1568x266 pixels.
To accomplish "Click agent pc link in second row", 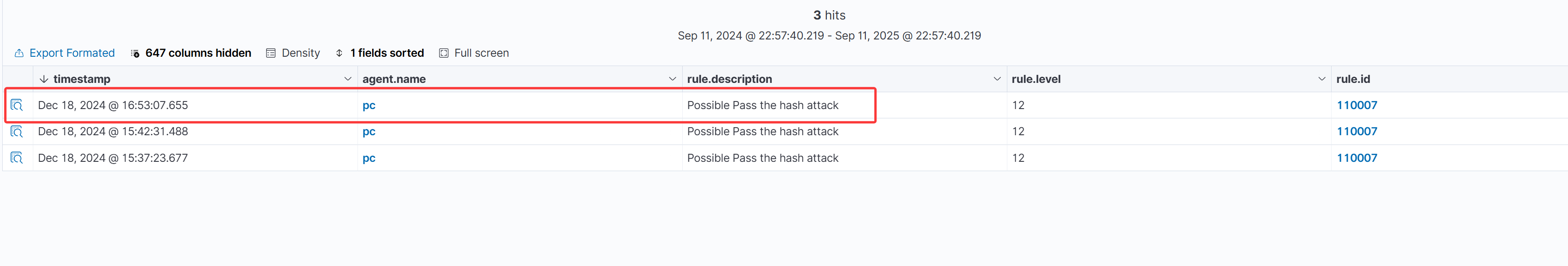I will click(369, 132).
